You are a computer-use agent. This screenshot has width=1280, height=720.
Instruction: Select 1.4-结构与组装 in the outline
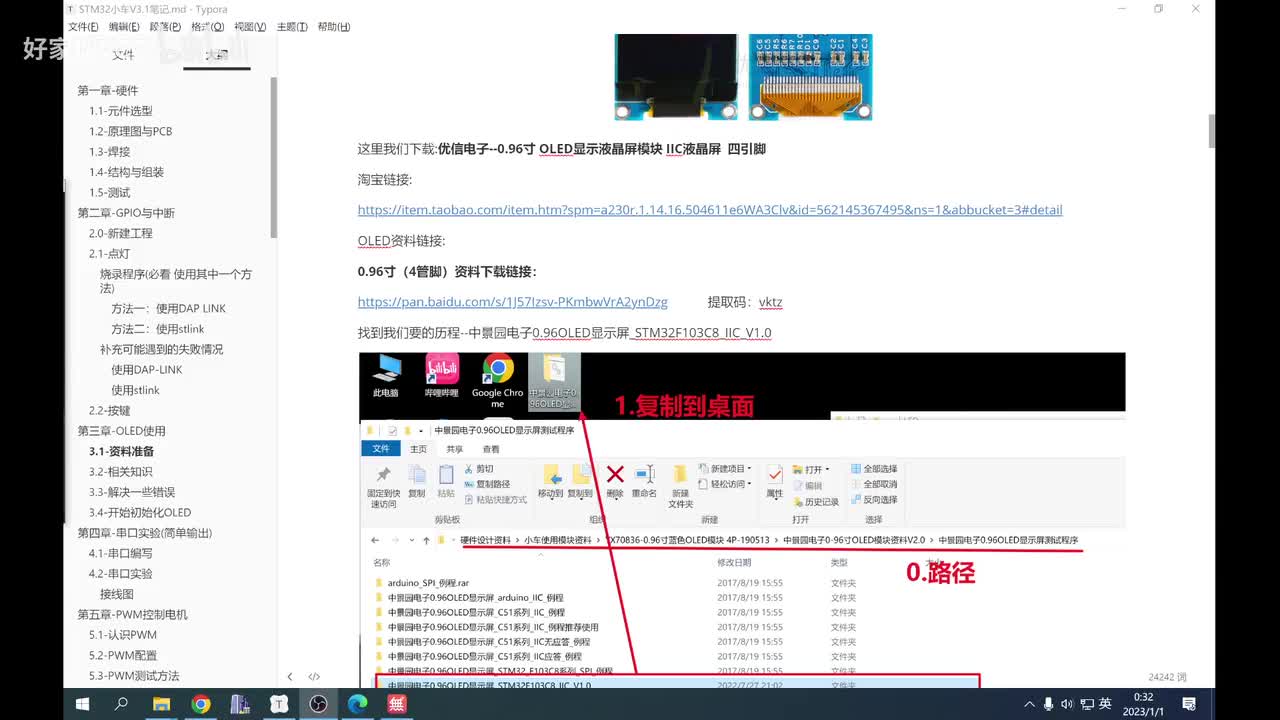point(126,172)
